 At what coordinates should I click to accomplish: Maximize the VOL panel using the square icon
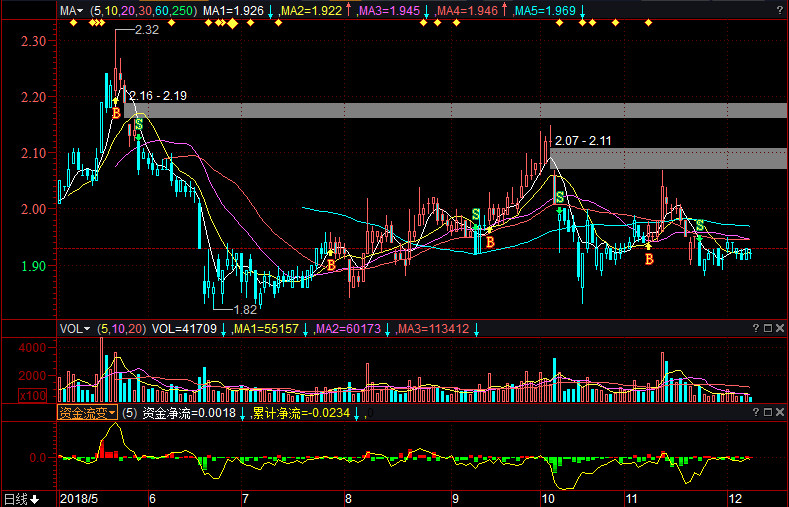click(767, 328)
